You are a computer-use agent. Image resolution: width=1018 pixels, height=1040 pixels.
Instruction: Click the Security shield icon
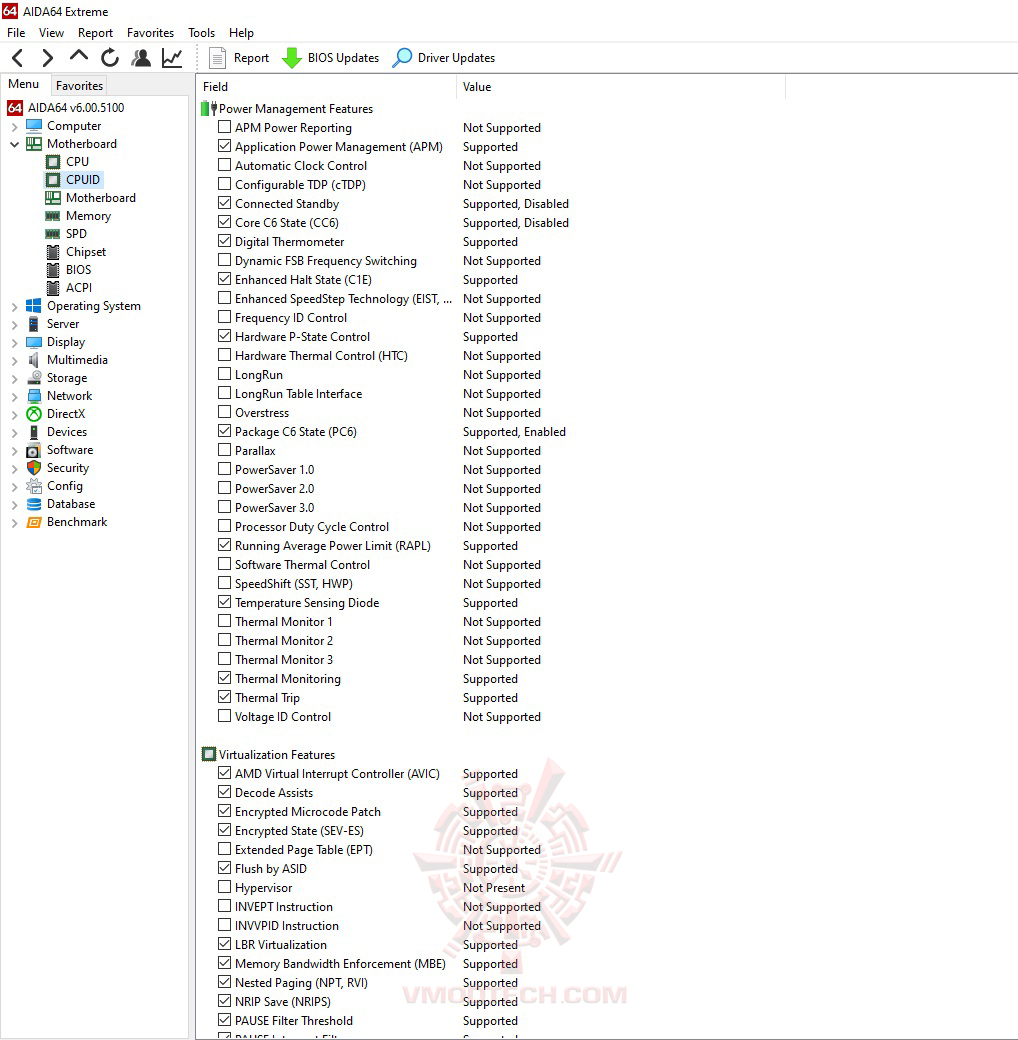(34, 468)
